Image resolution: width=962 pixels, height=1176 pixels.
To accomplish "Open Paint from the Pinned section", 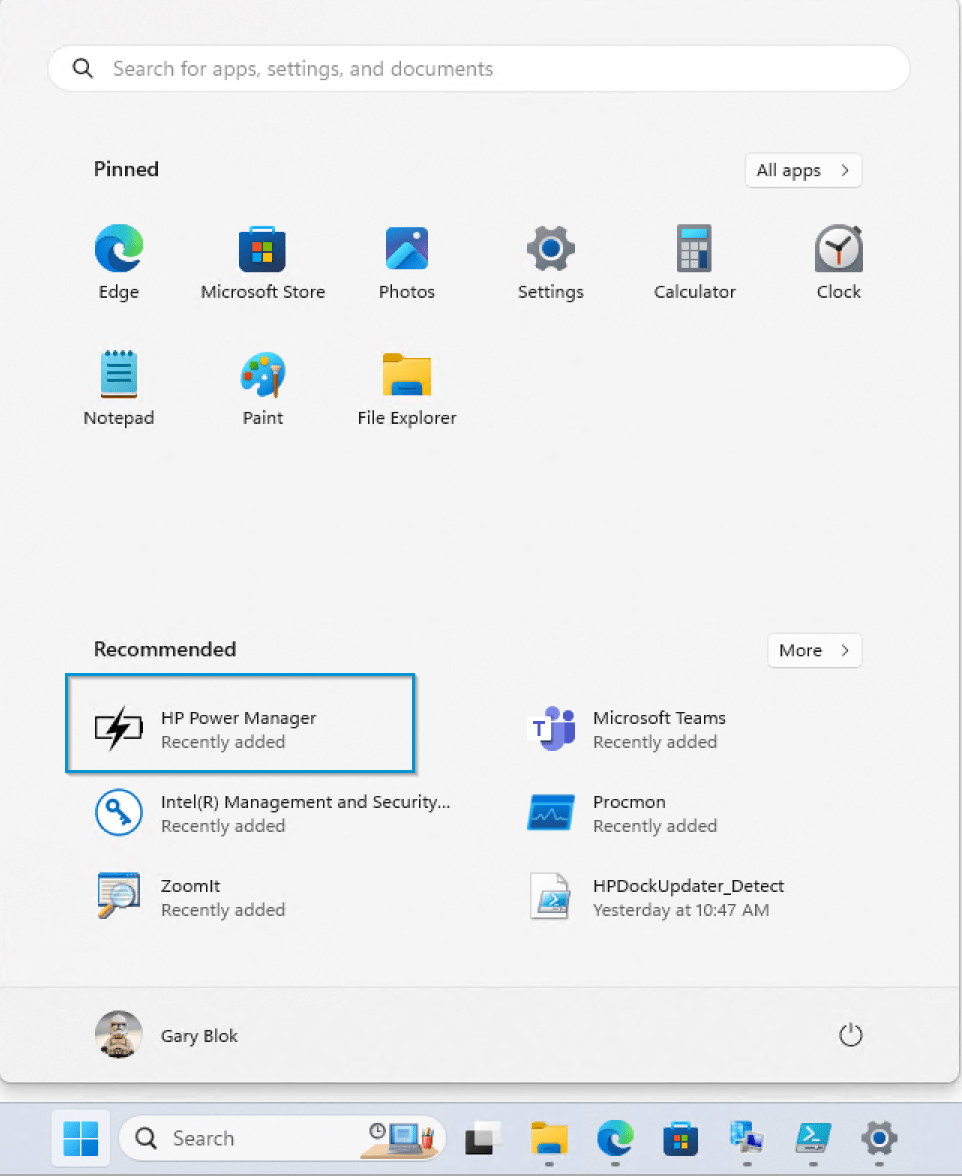I will (x=262, y=385).
